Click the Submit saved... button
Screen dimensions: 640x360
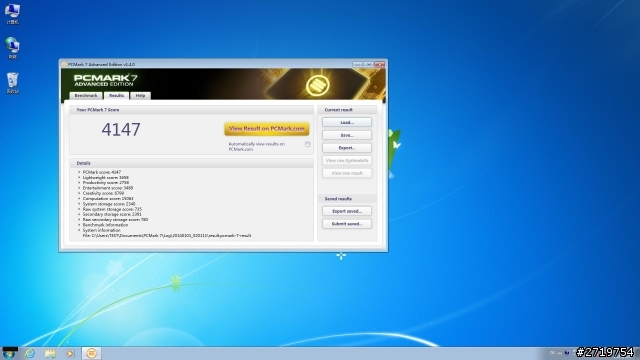347,224
